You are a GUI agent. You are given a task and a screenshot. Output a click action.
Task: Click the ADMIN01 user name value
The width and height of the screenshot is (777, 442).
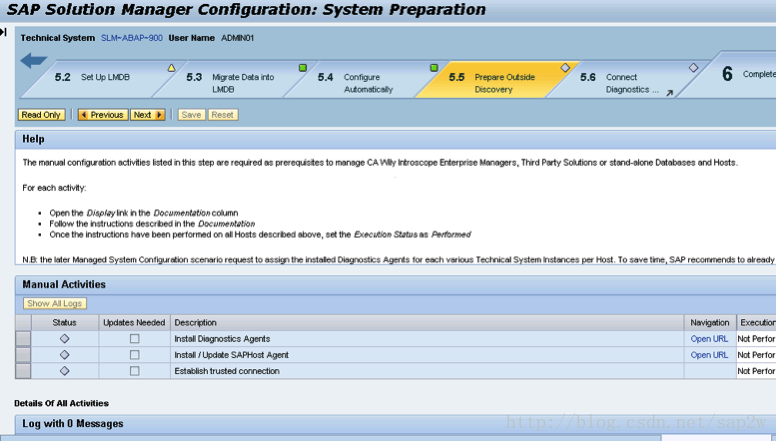[237, 38]
